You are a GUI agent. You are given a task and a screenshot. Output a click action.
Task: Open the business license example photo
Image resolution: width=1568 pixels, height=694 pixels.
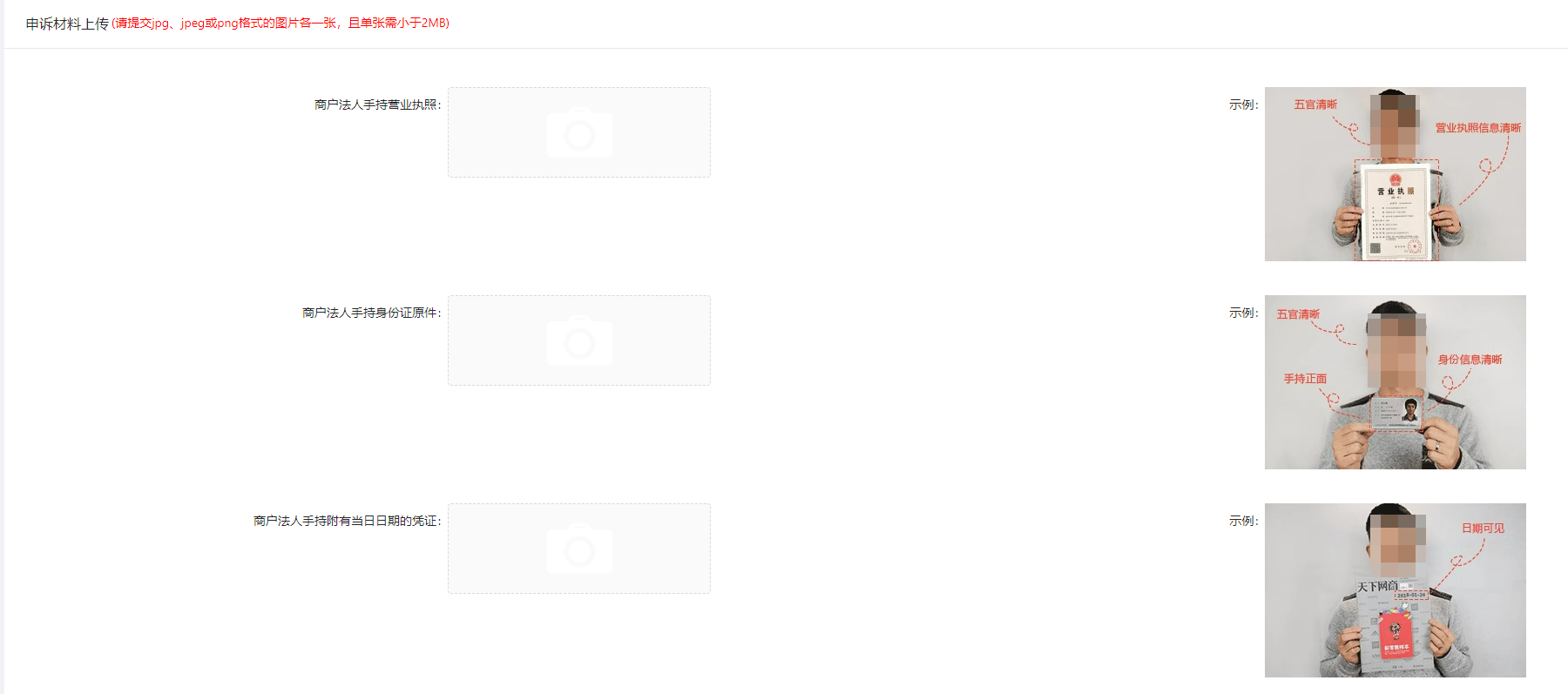(1395, 174)
